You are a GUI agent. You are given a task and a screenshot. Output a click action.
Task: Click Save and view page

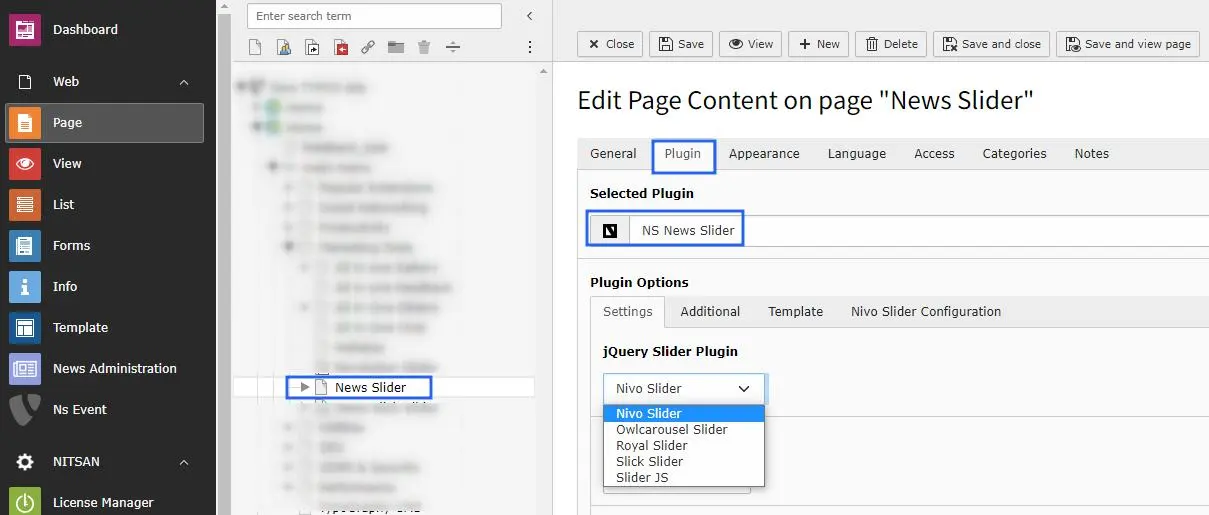pyautogui.click(x=1128, y=44)
